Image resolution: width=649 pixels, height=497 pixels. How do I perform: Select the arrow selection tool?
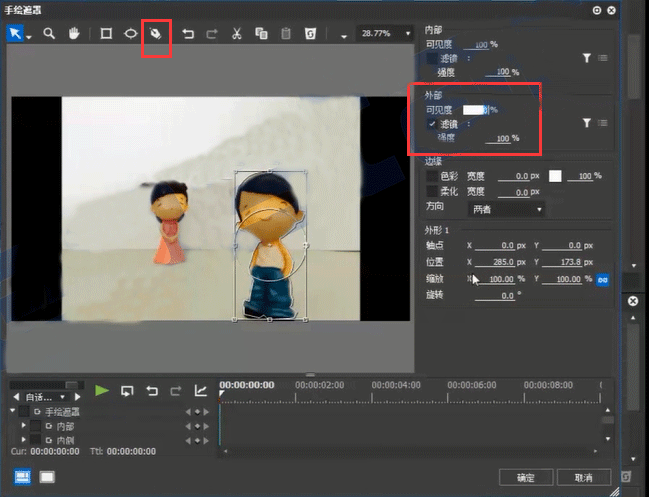[x=15, y=33]
